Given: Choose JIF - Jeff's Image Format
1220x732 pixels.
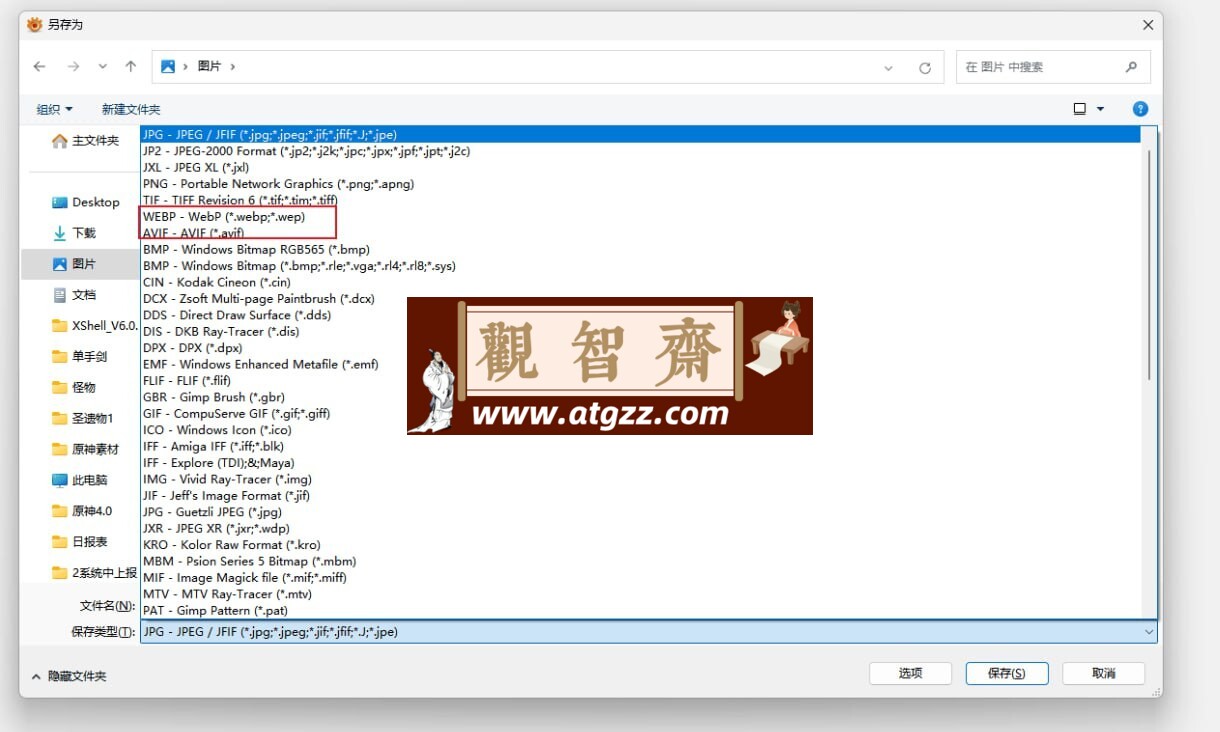Looking at the screenshot, I should coord(641,495).
